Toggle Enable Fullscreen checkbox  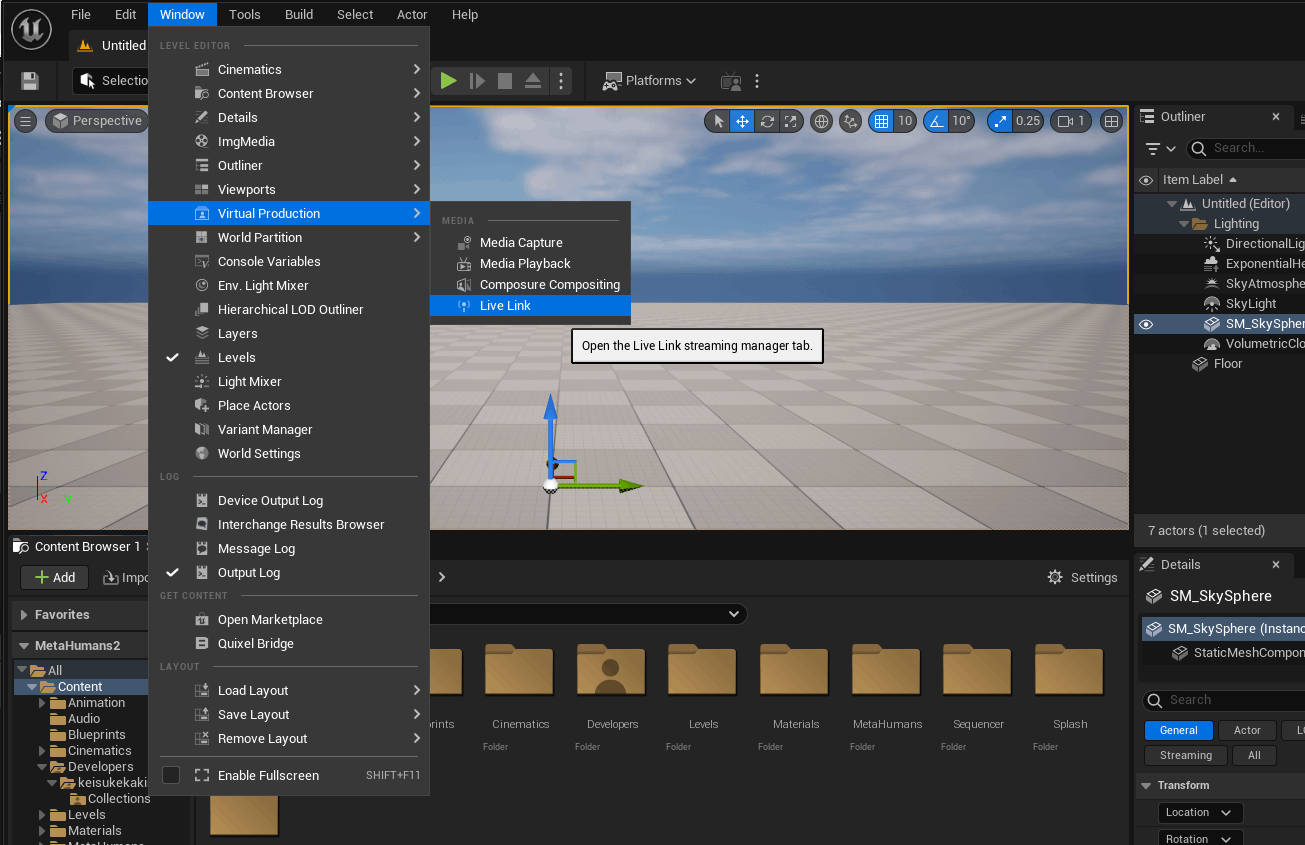point(171,775)
